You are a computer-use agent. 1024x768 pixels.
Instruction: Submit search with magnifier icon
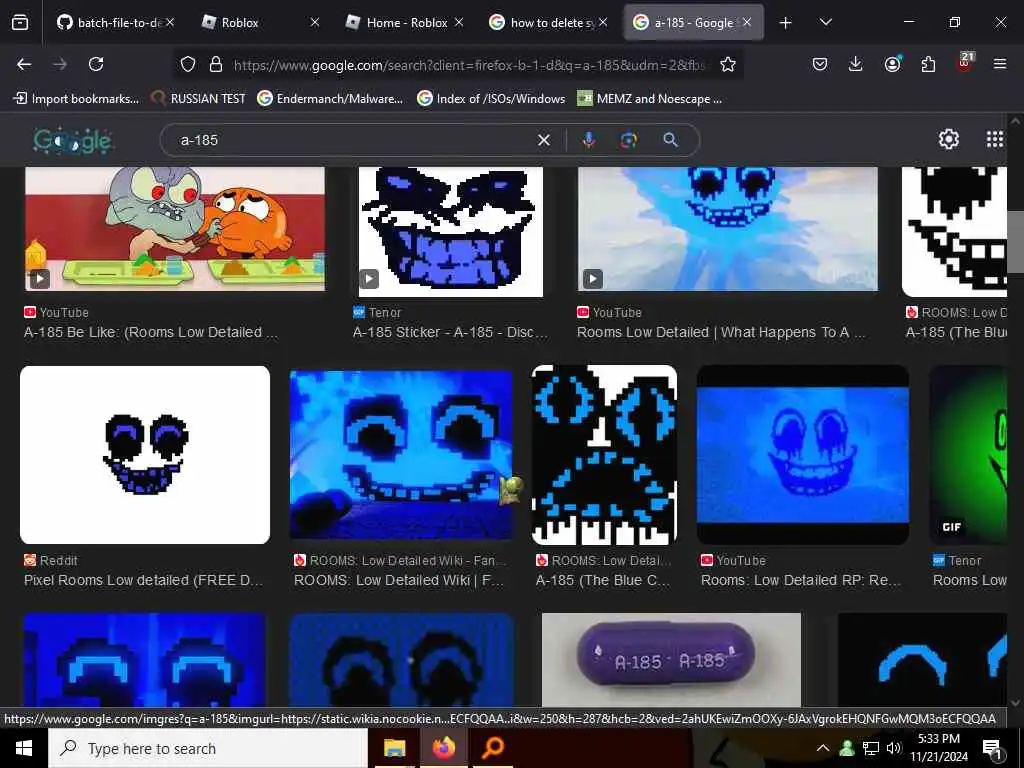670,140
